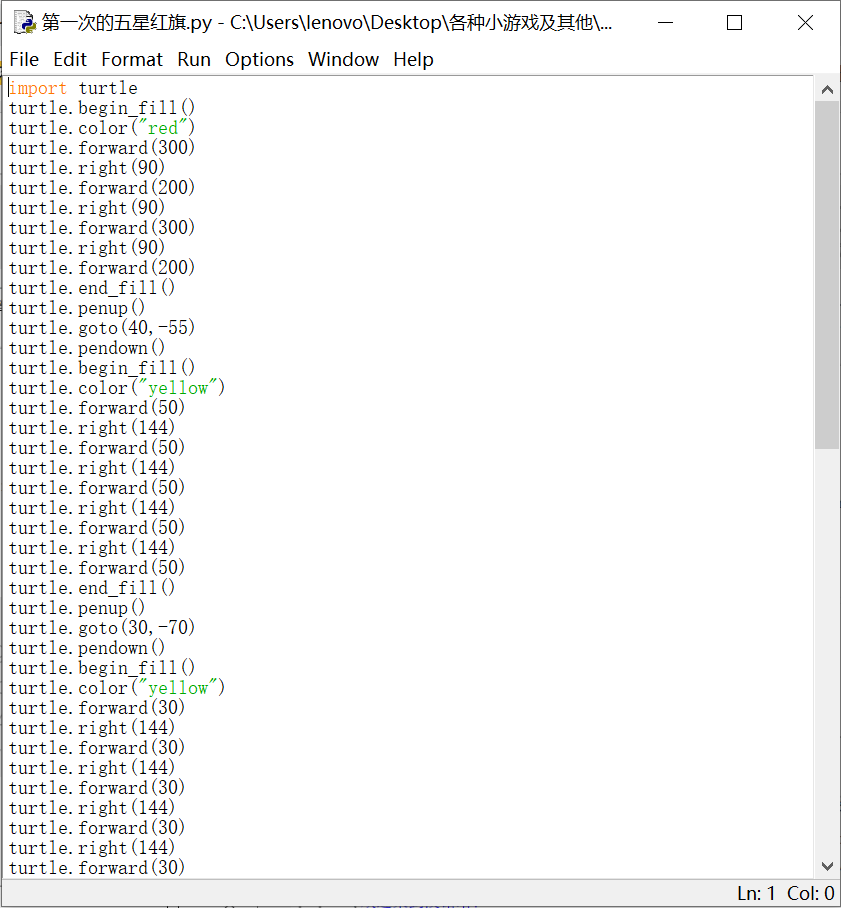
Task: Click the first turtle.right(90) line
Action: pyautogui.click(x=87, y=168)
